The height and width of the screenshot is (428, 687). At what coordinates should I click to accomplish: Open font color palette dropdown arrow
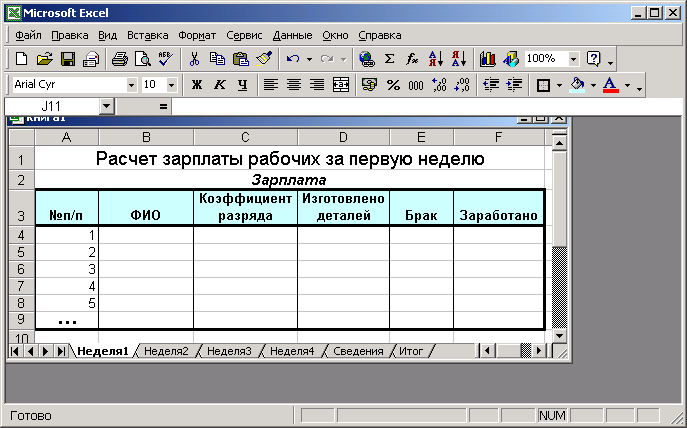pyautogui.click(x=627, y=85)
